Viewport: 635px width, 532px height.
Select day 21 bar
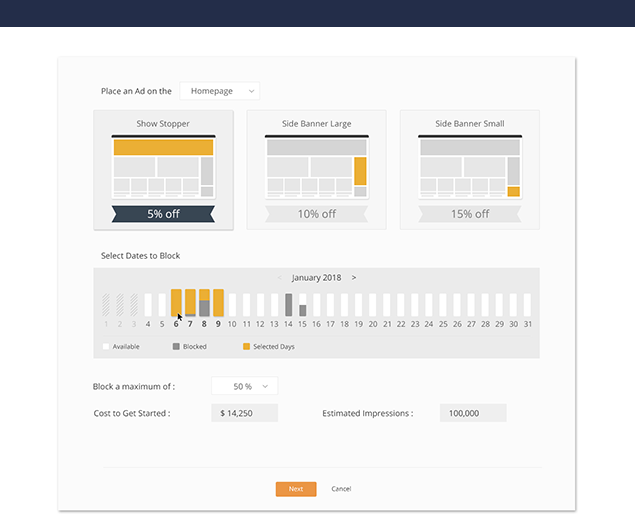pos(387,305)
